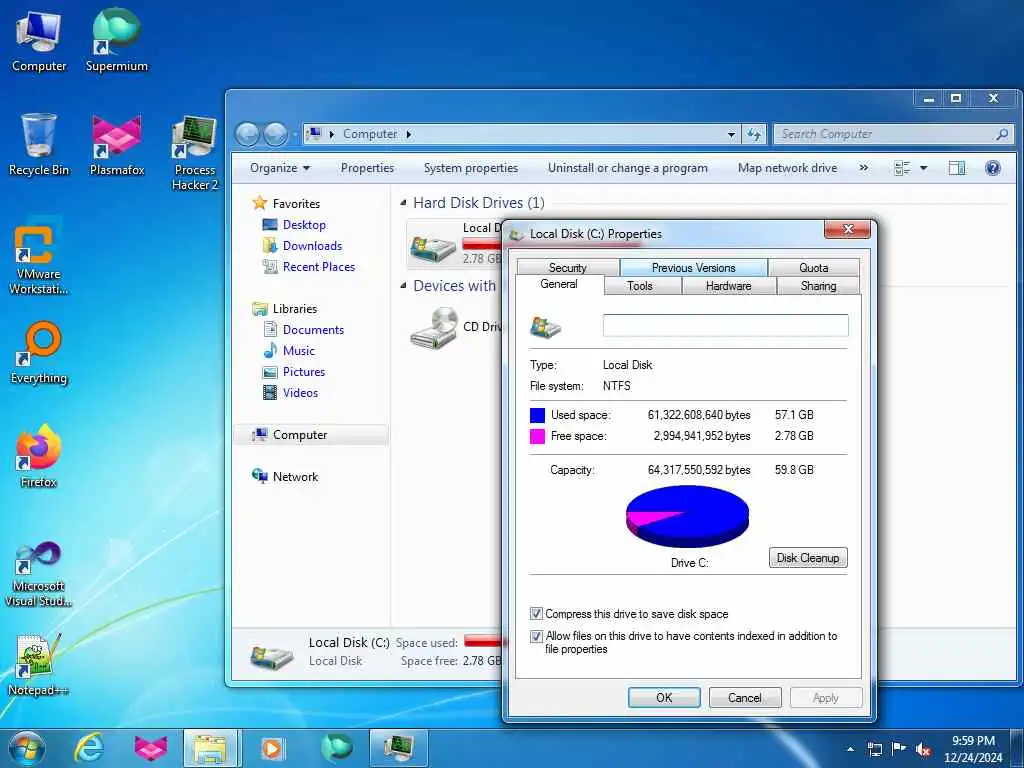This screenshot has width=1024, height=768.
Task: Show more toolbar commands chevron
Action: tap(864, 168)
